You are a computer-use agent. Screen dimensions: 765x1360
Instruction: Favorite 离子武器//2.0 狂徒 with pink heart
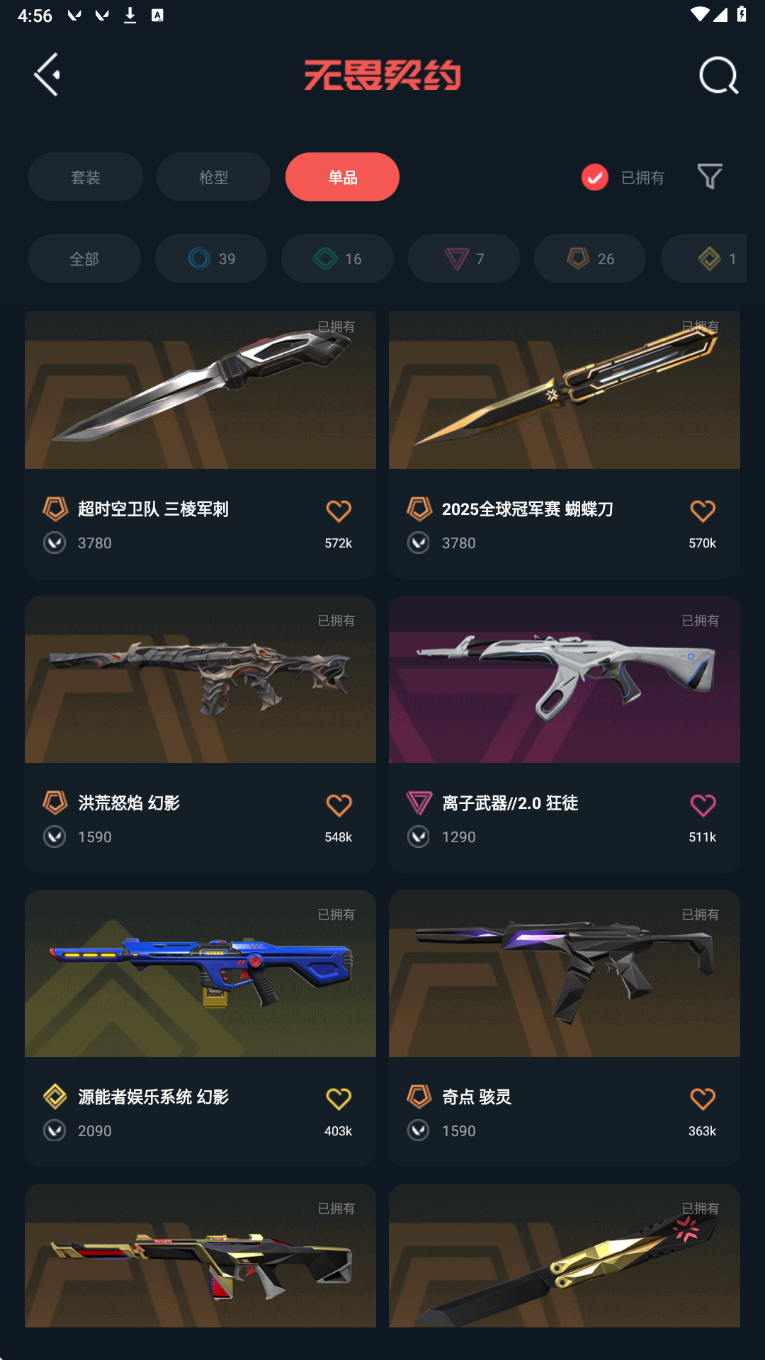pos(703,805)
